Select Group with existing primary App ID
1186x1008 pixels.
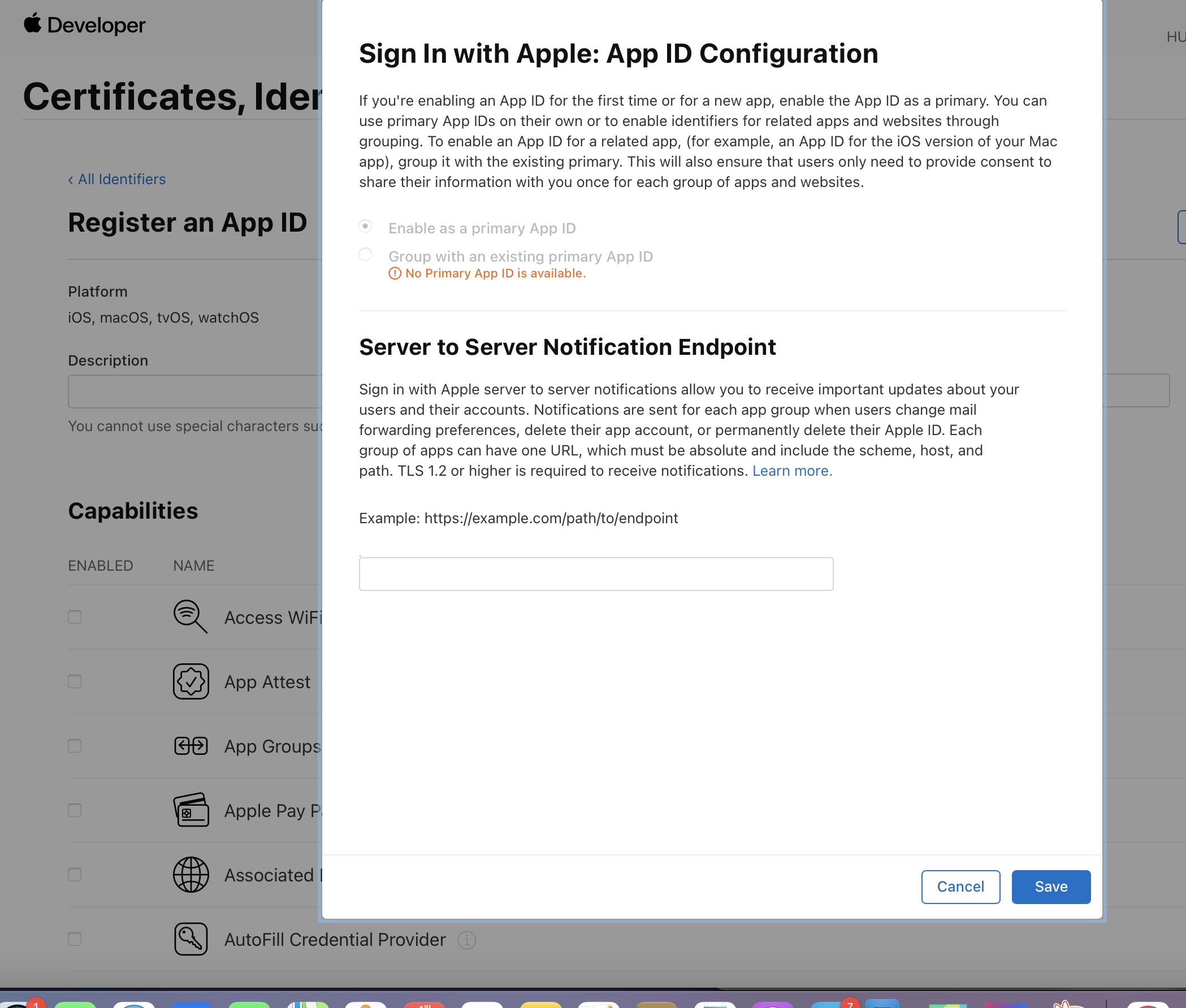point(365,254)
